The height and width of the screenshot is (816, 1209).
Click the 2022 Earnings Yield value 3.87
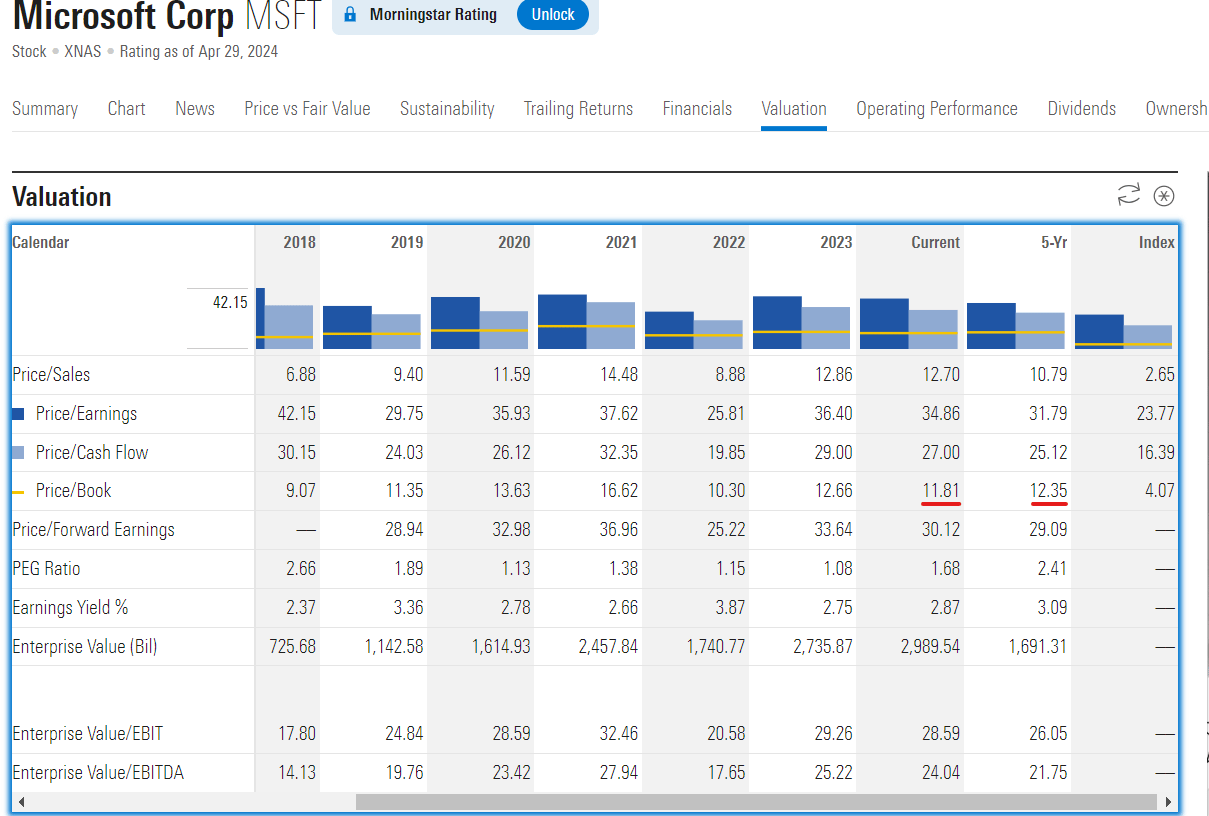click(730, 608)
